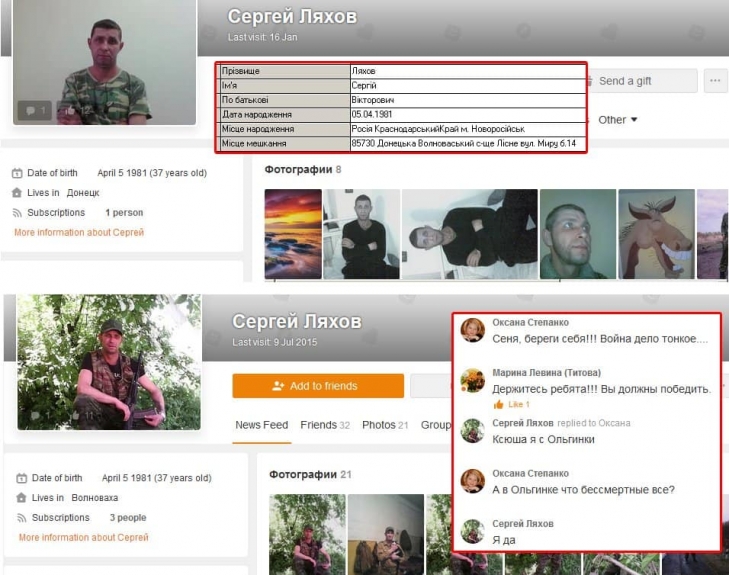Click the subscriptions feed icon beside 3 people
The width and height of the screenshot is (729, 575).
pyautogui.click(x=20, y=518)
